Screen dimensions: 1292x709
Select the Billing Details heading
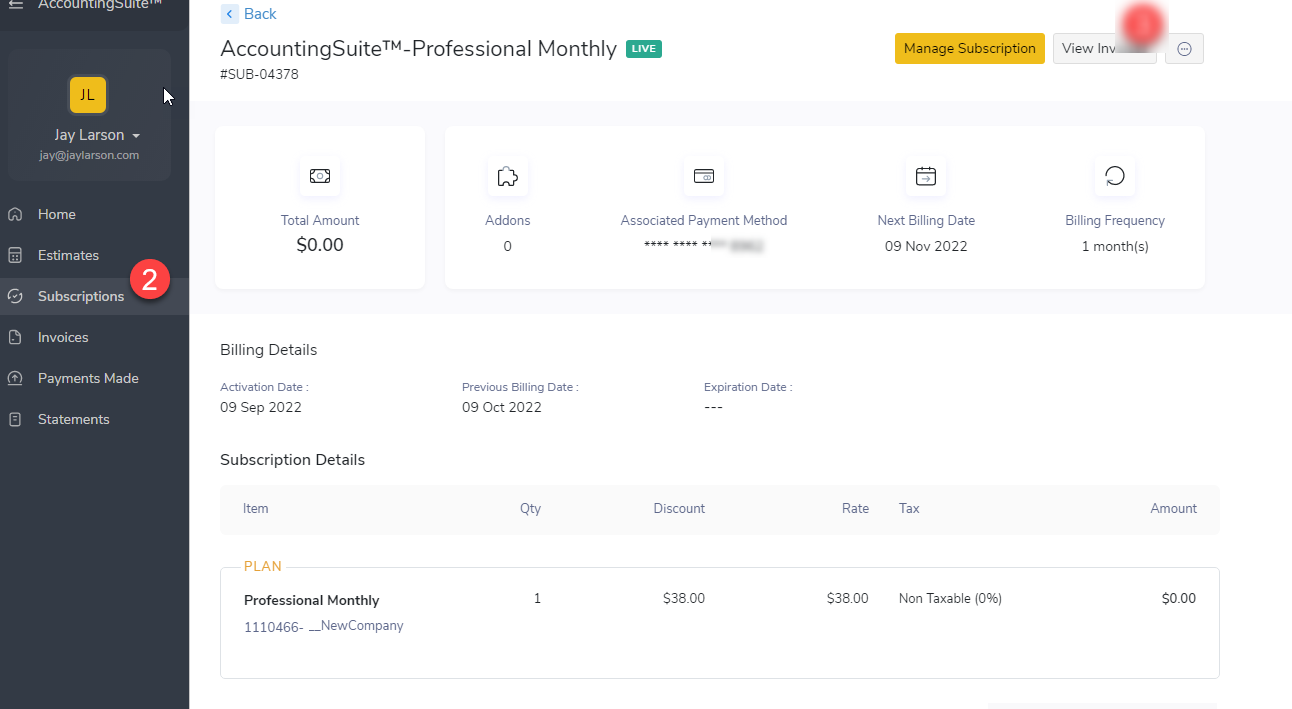tap(269, 350)
